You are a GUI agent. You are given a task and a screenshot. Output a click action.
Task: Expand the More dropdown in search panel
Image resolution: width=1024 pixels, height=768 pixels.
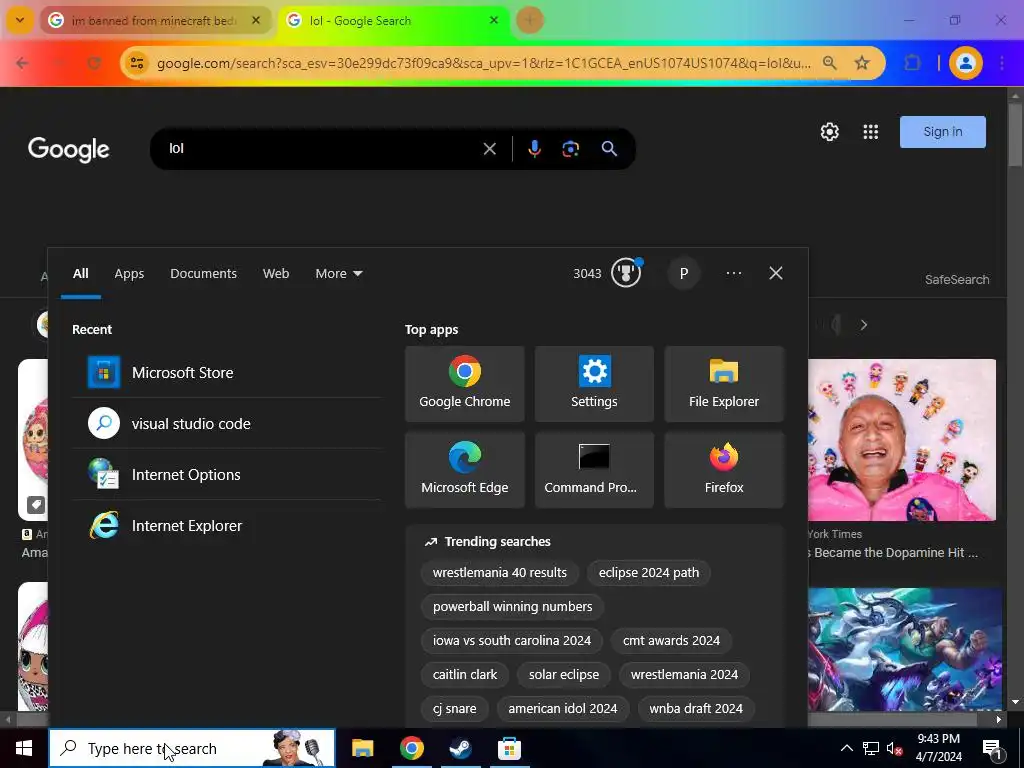tap(338, 274)
